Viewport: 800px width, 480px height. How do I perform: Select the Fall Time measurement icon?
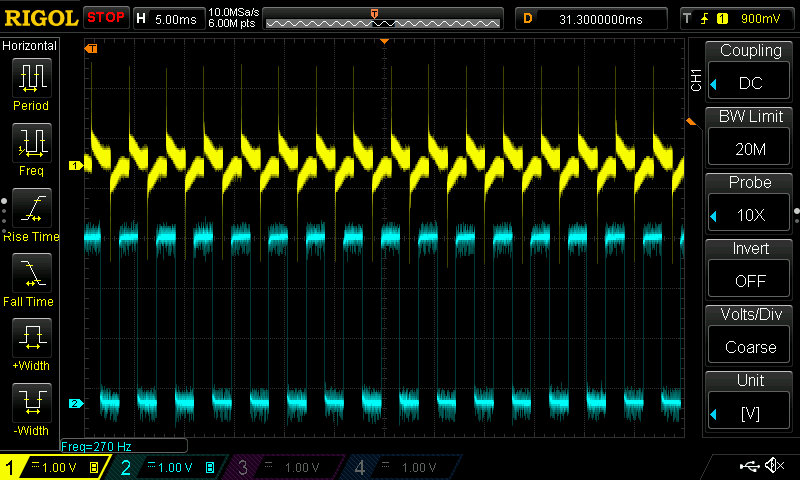tap(32, 273)
